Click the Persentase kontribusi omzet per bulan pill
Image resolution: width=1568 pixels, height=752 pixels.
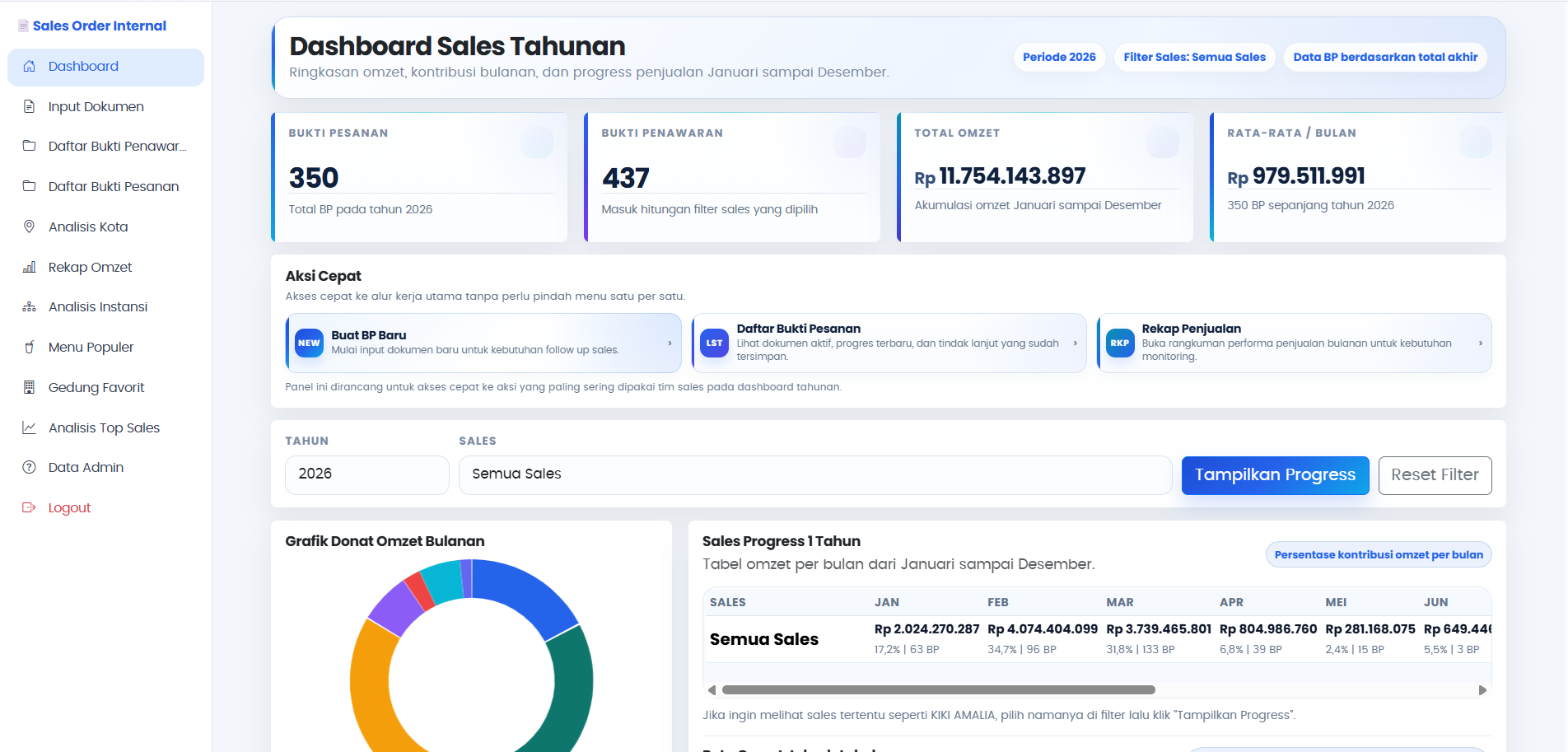[1379, 555]
